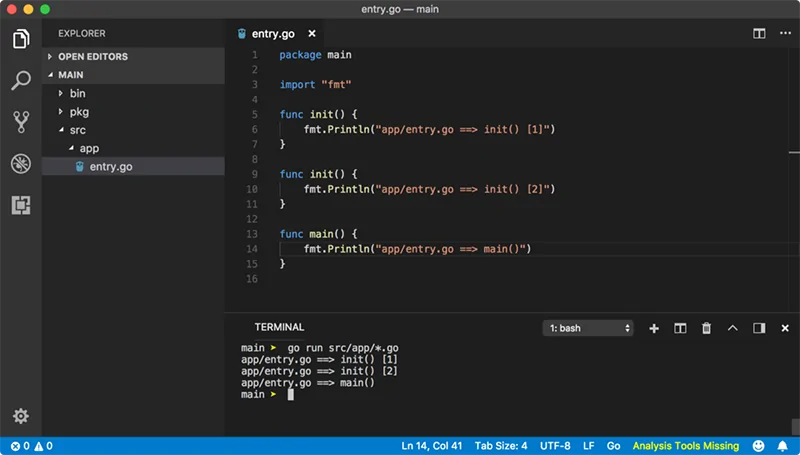Open the Source Control view
The width and height of the screenshot is (800, 455).
20,122
